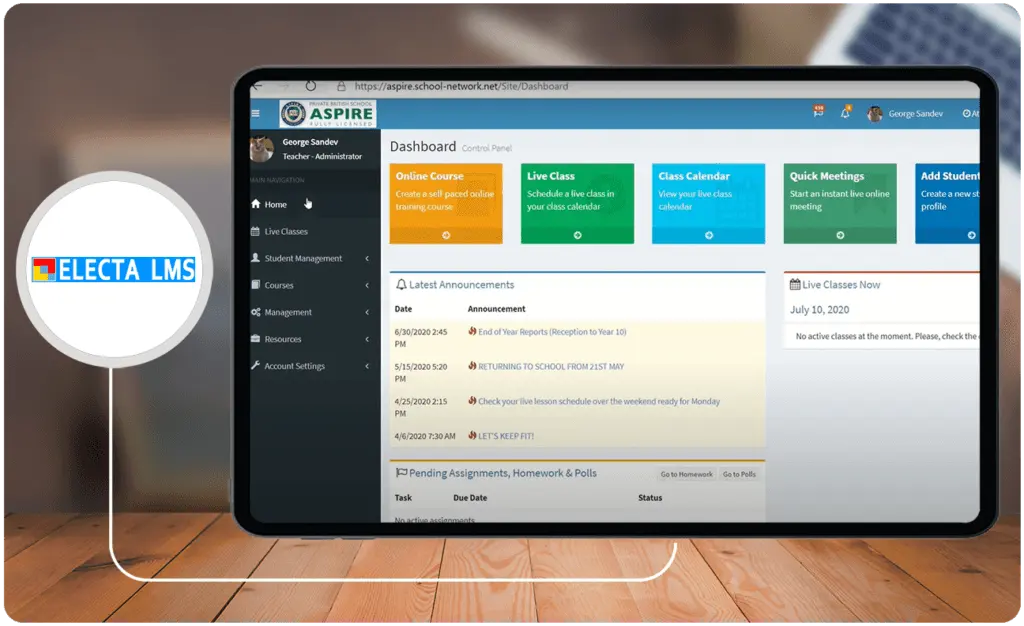This screenshot has width=1024, height=626.
Task: Click the Aspire school logo
Action: click(x=327, y=114)
